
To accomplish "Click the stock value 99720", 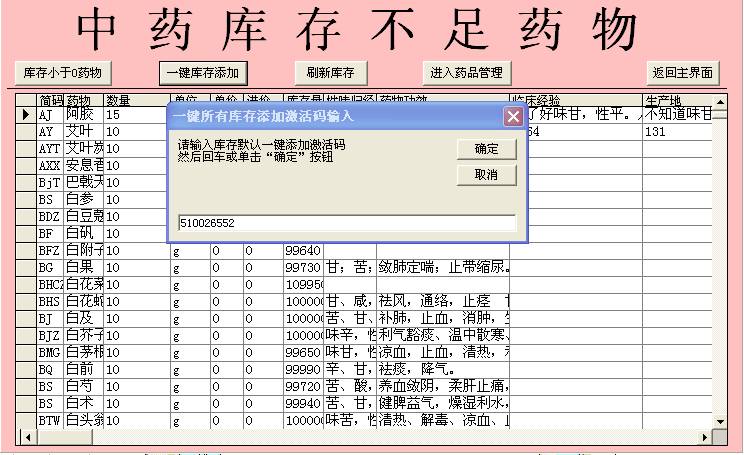I will tap(303, 387).
